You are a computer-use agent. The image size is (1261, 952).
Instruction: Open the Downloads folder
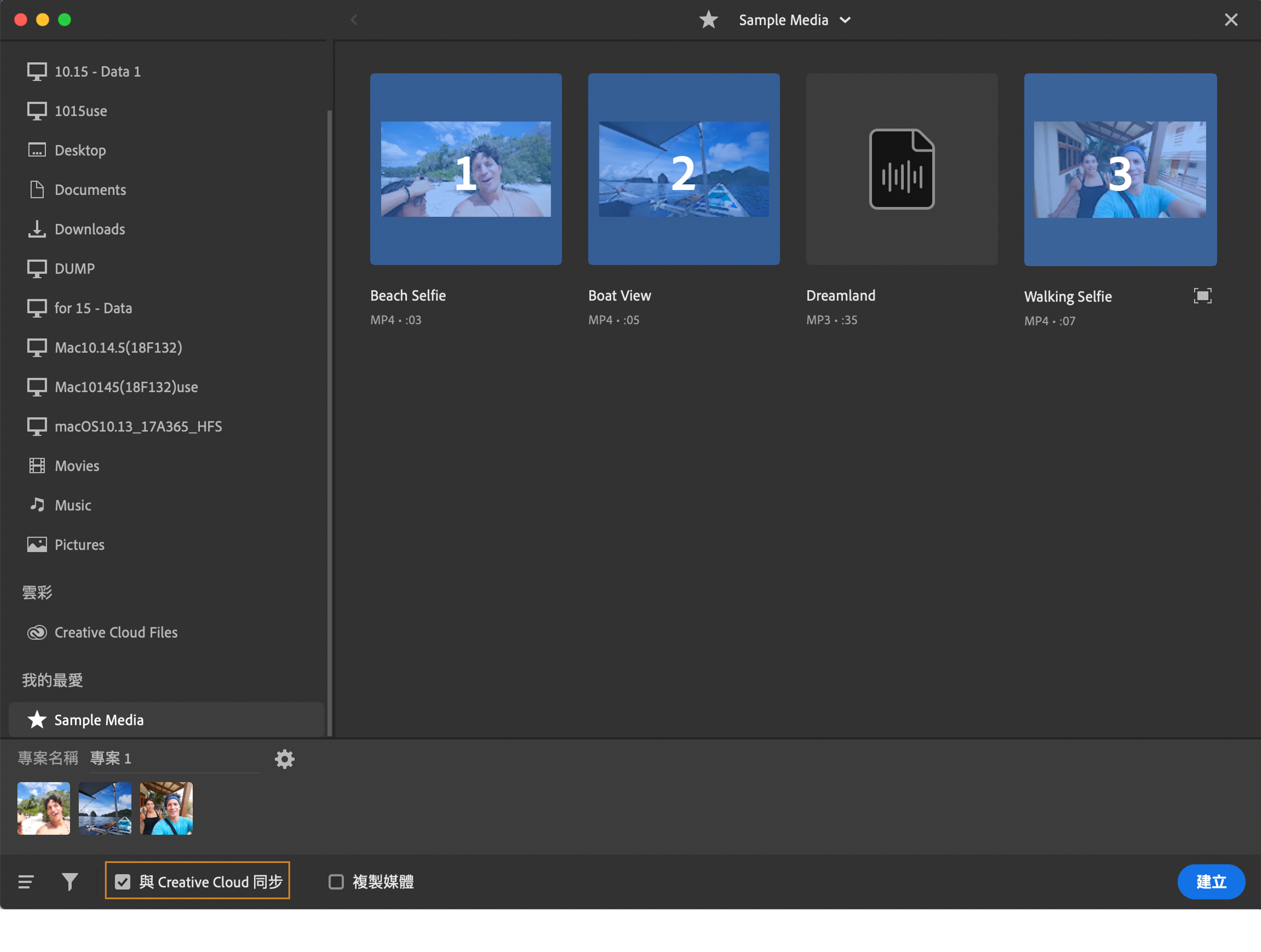[x=89, y=229]
